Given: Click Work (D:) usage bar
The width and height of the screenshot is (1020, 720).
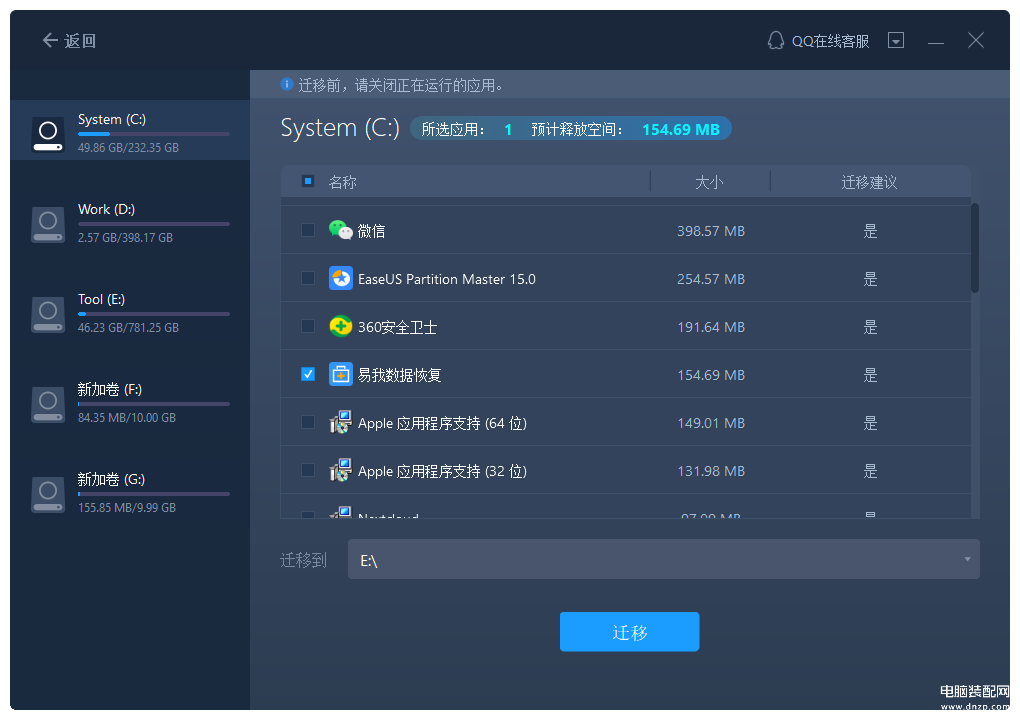Looking at the screenshot, I should [154, 224].
